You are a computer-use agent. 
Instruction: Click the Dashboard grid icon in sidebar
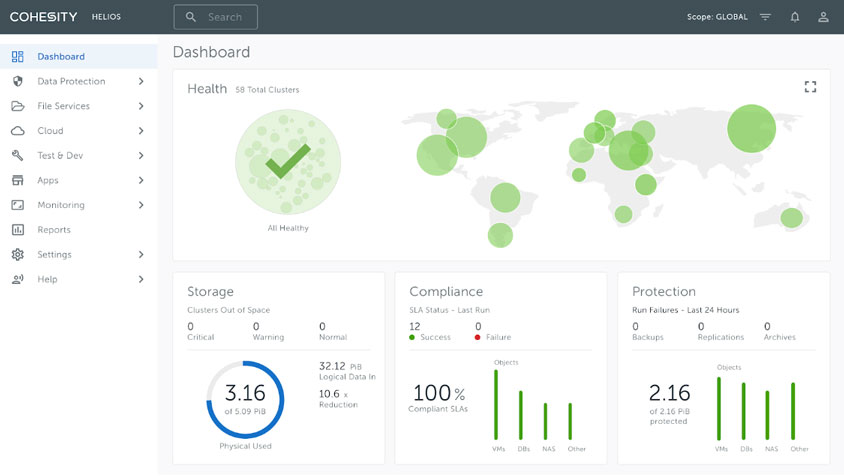point(17,57)
